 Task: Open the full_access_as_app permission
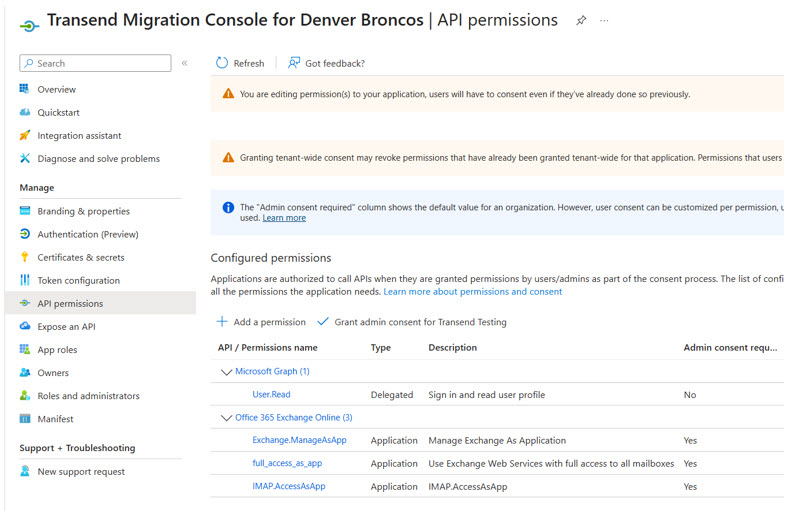[287, 463]
